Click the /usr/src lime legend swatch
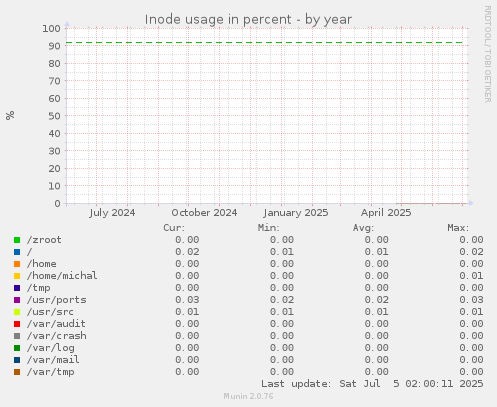 pyautogui.click(x=17, y=312)
